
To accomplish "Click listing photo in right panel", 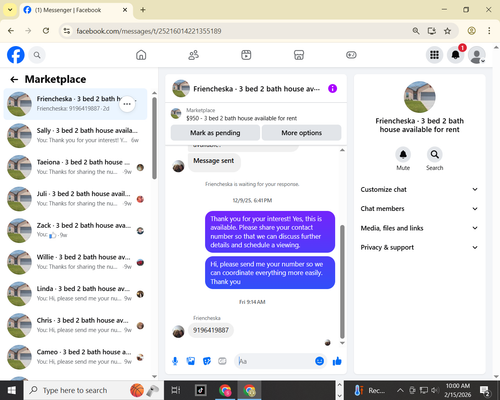I will pos(419,97).
